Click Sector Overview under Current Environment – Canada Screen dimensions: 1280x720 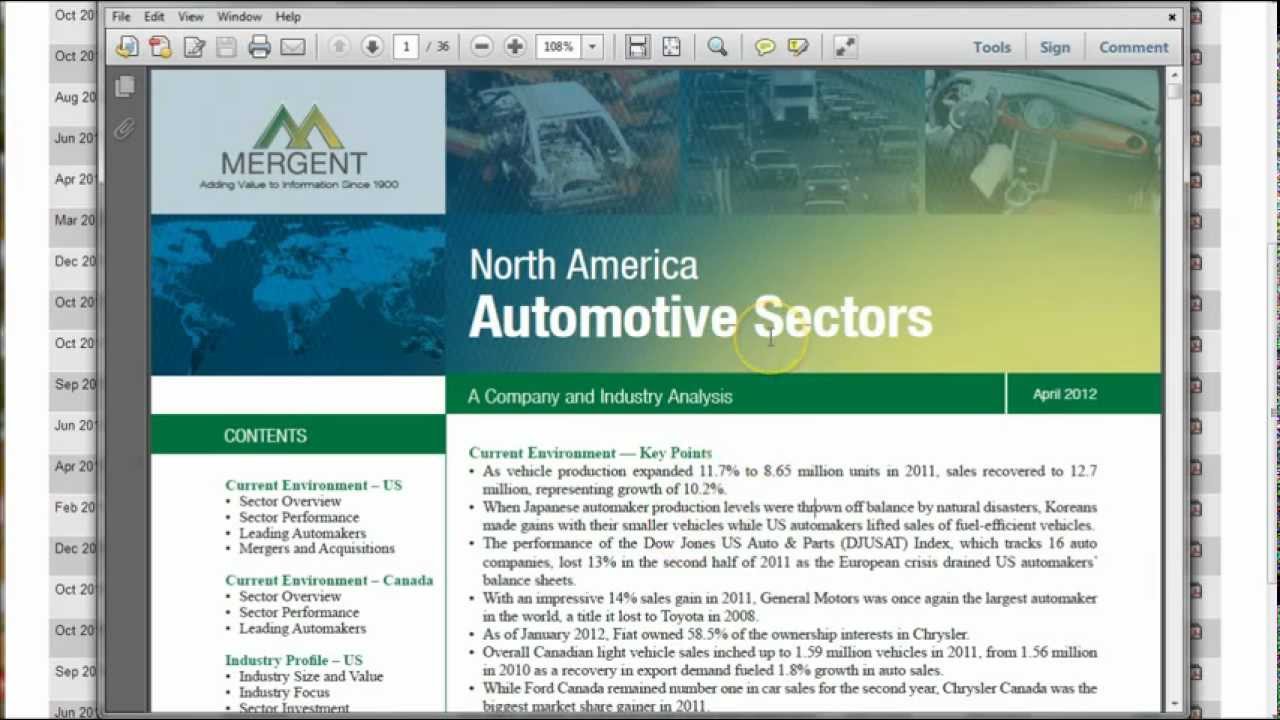(x=290, y=596)
